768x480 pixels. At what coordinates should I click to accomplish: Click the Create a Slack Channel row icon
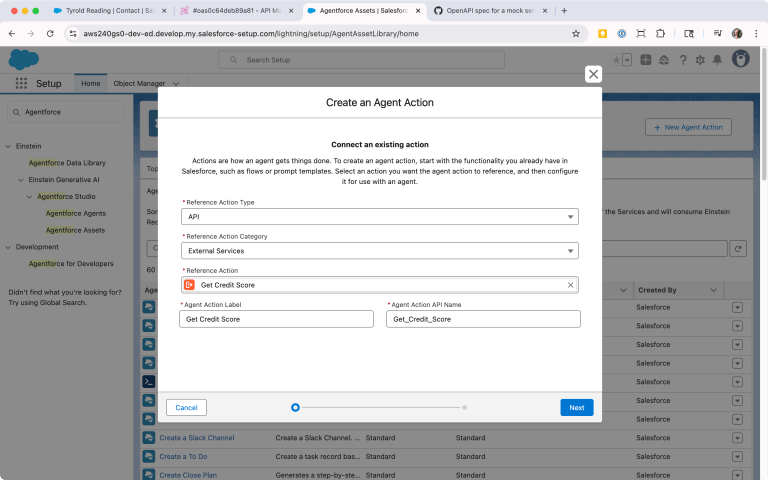pyautogui.click(x=149, y=438)
